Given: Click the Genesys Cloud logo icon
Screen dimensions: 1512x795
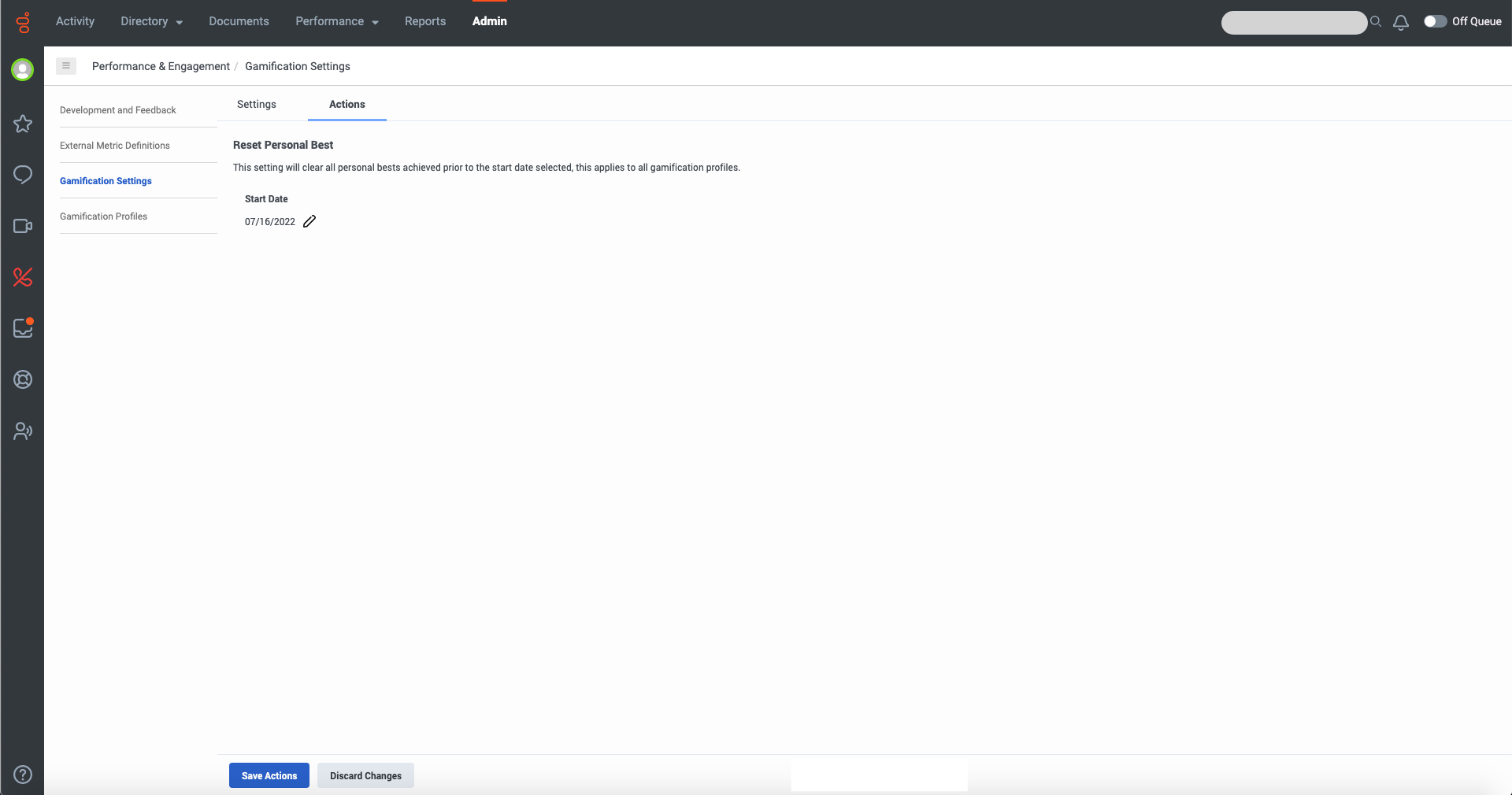Looking at the screenshot, I should click(24, 22).
